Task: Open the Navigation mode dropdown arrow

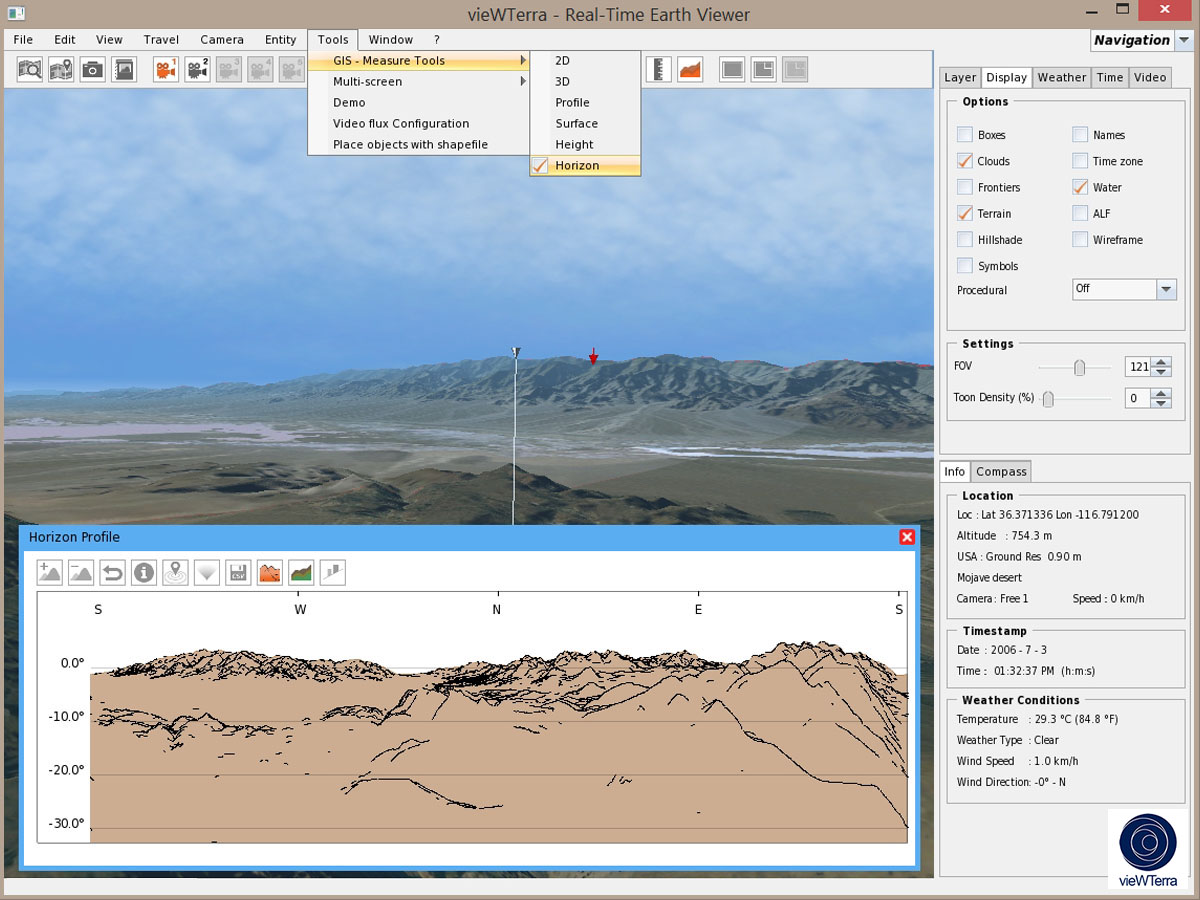Action: (x=1184, y=40)
